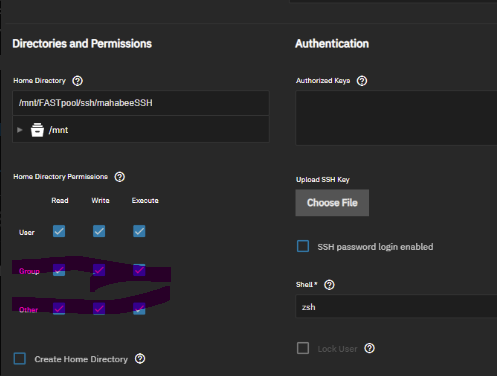Toggle User Execute permission checkbox

(x=139, y=231)
